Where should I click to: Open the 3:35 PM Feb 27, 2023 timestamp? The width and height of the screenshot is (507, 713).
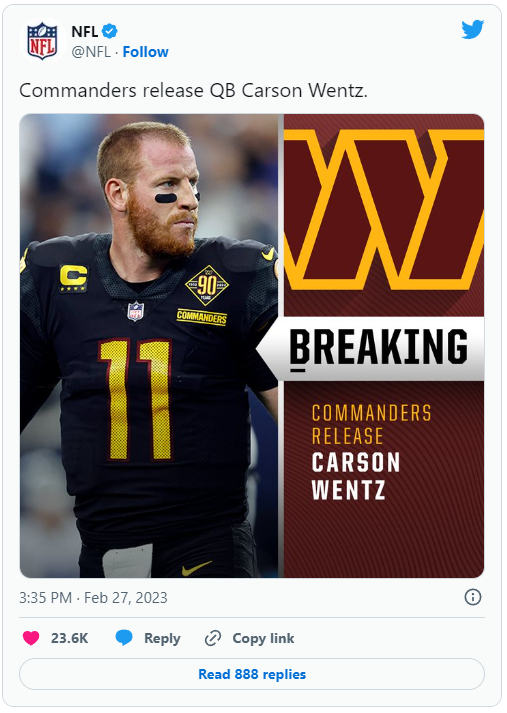pos(93,598)
